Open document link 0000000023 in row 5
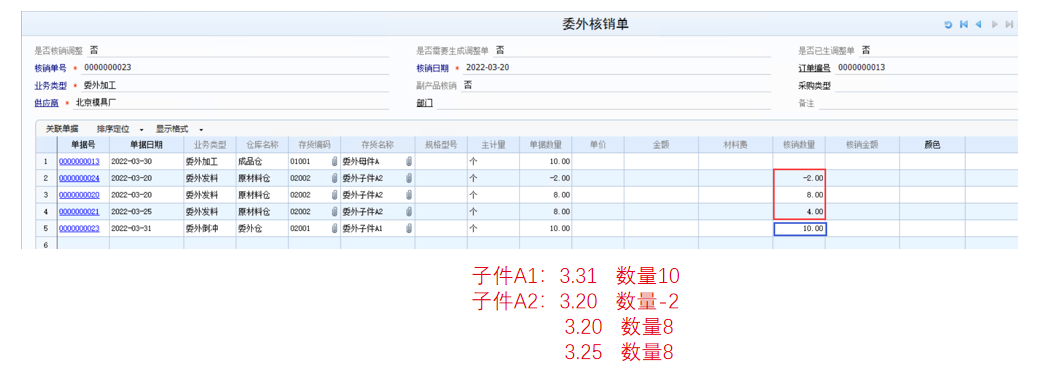Image resolution: width=1044 pixels, height=379 pixels. click(x=79, y=228)
